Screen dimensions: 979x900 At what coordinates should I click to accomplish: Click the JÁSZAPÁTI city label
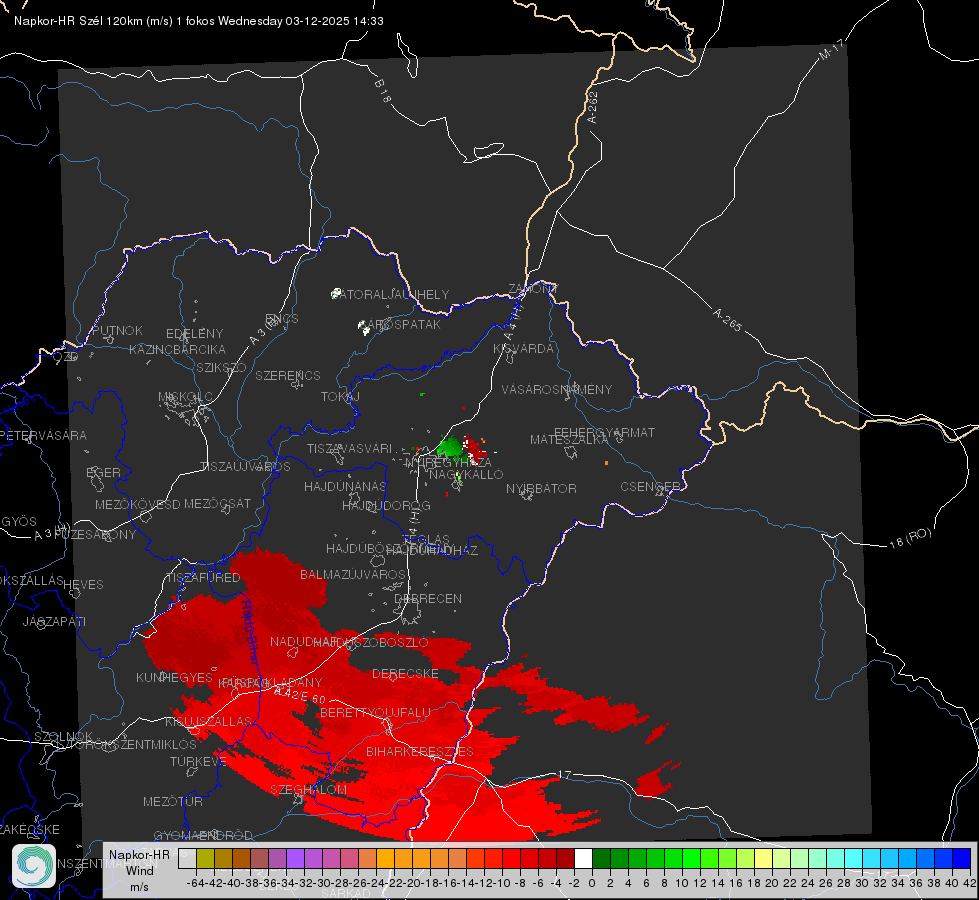coord(54,621)
